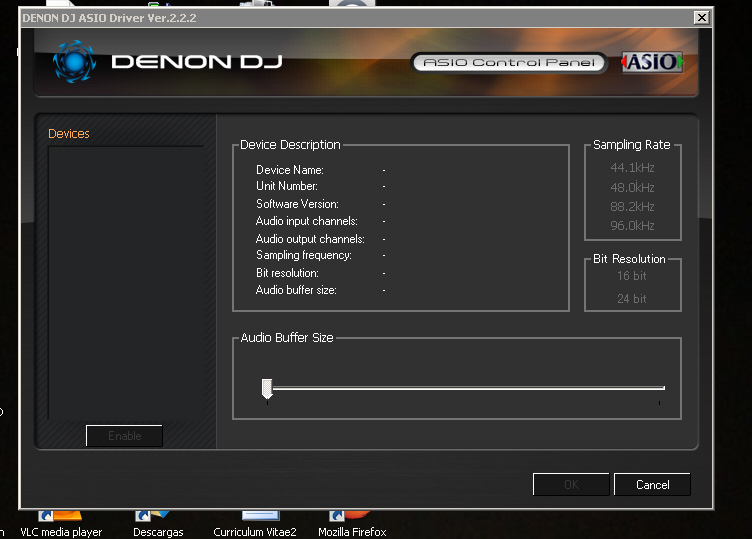Click inside the Devices list box
Viewport: 752px width, 539px height.
click(x=126, y=283)
